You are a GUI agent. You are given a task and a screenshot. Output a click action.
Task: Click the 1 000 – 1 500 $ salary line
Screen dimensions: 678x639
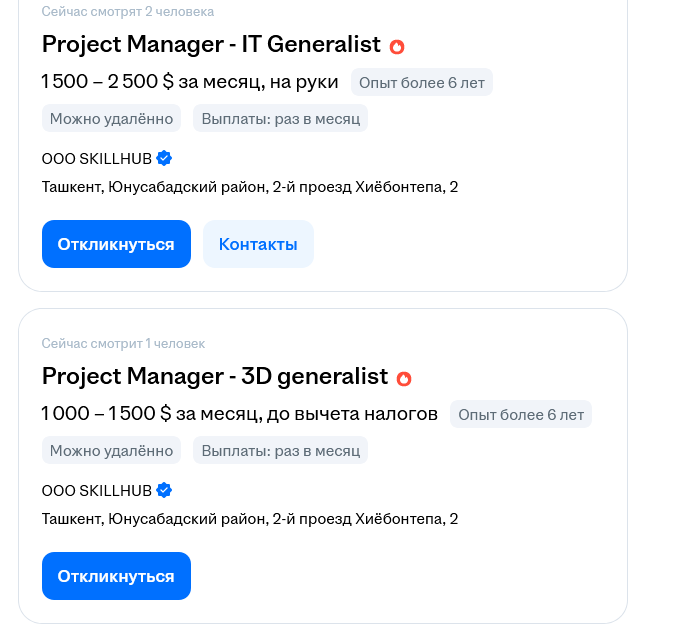(x=239, y=413)
